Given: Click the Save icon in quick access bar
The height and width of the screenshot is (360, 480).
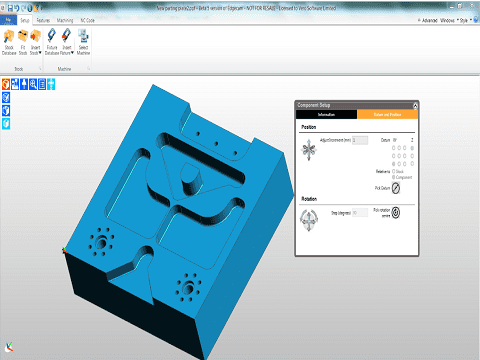Looking at the screenshot, I should 10,8.
